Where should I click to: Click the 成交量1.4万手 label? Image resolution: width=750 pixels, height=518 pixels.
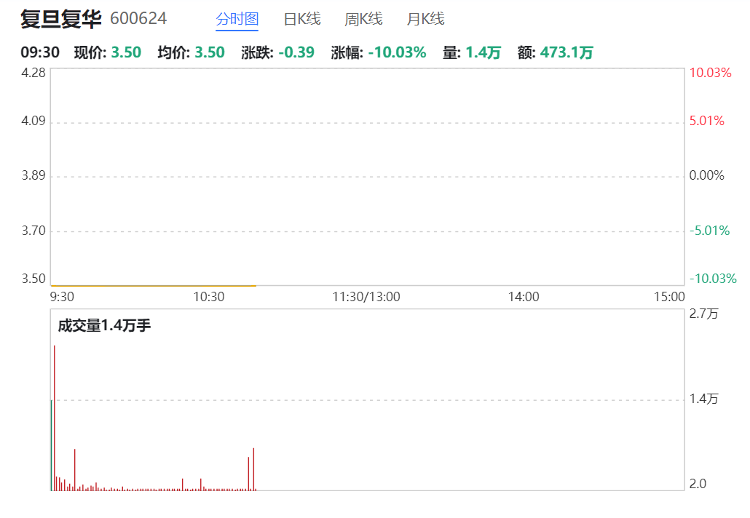click(104, 326)
